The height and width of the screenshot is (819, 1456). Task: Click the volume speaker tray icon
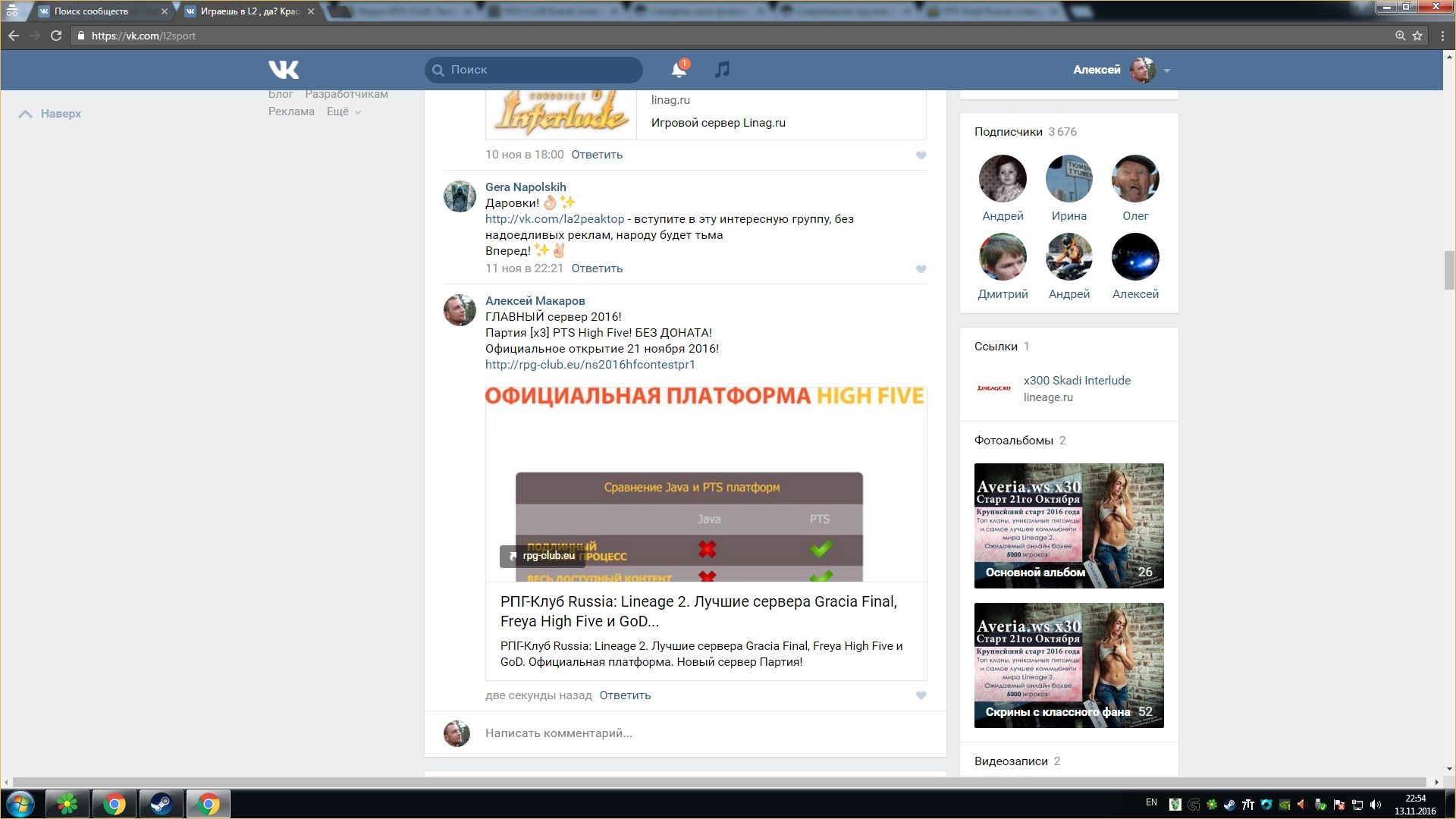click(1376, 804)
